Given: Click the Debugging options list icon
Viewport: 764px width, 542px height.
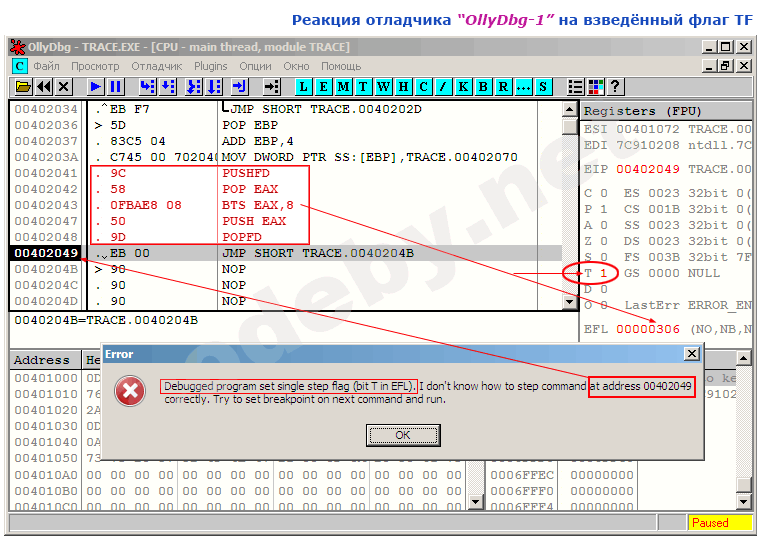Looking at the screenshot, I should (x=575, y=87).
